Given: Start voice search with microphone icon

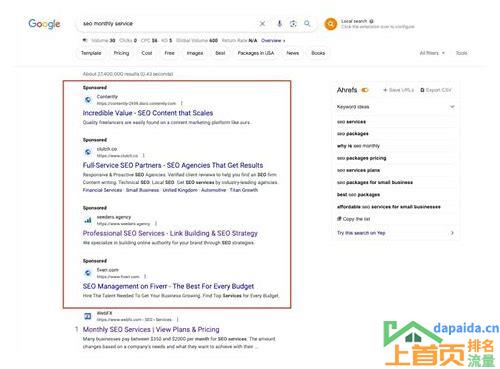Looking at the screenshot, I should pyautogui.click(x=279, y=23).
